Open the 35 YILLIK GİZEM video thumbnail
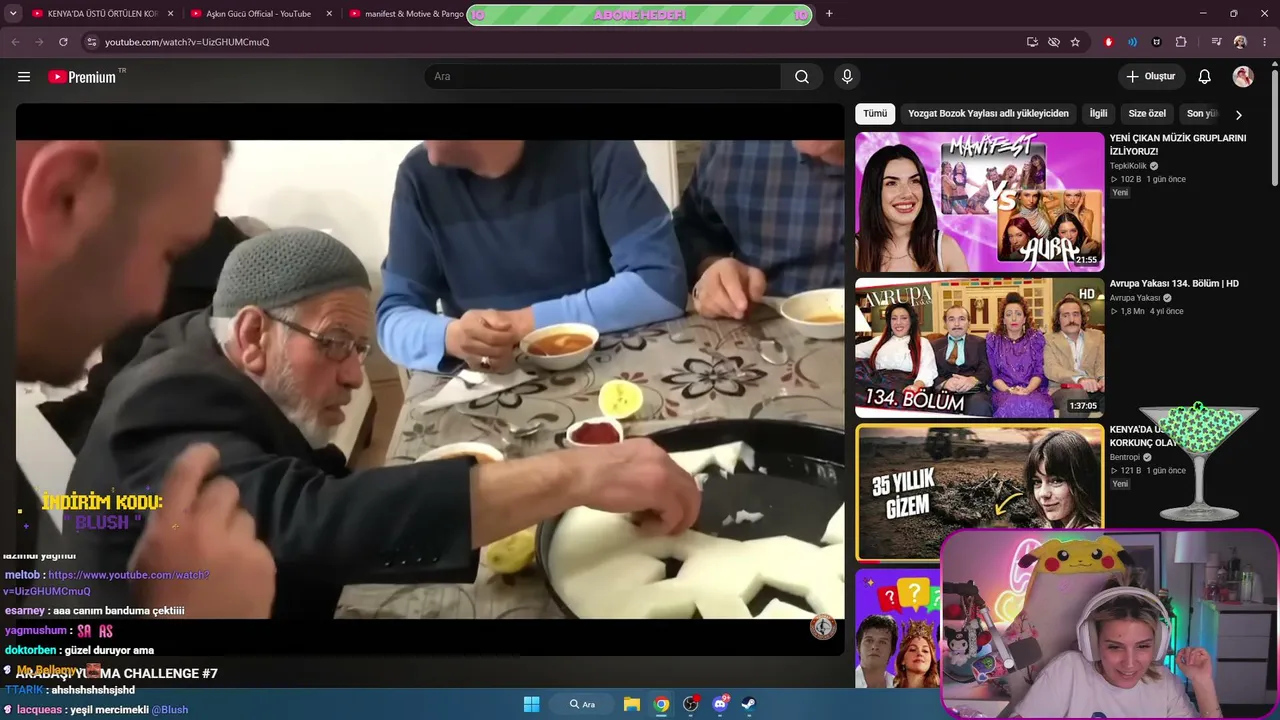The width and height of the screenshot is (1280, 720). (x=980, y=492)
